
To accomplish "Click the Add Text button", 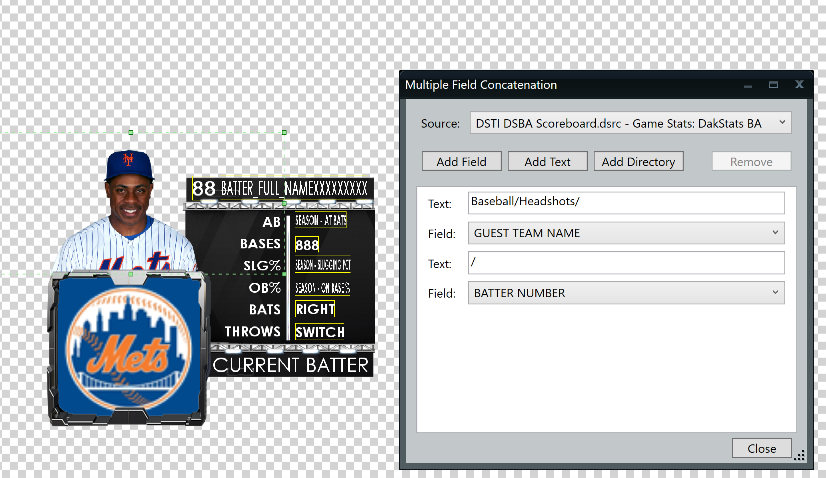I will coord(547,162).
